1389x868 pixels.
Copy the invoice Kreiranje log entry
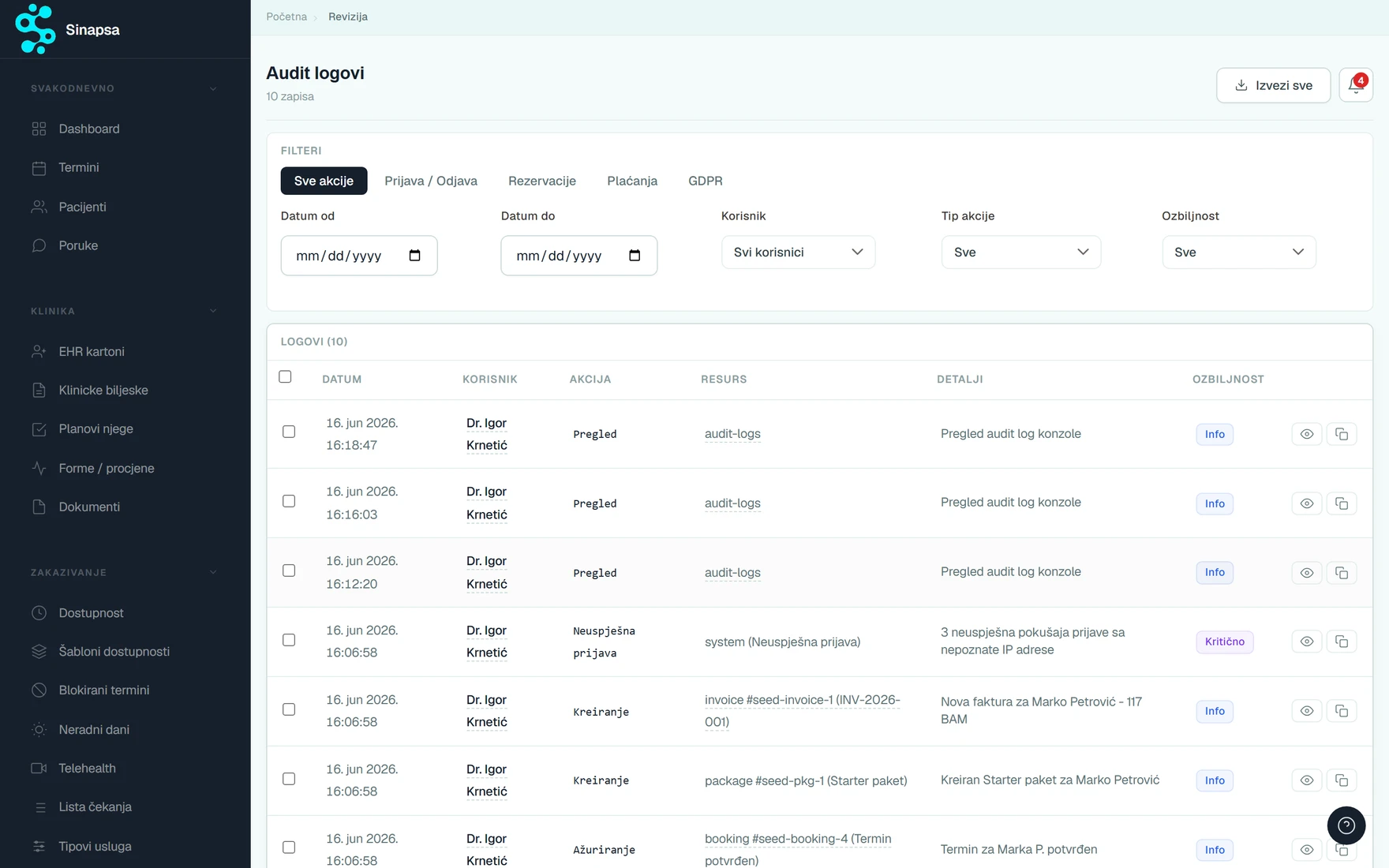pos(1342,711)
